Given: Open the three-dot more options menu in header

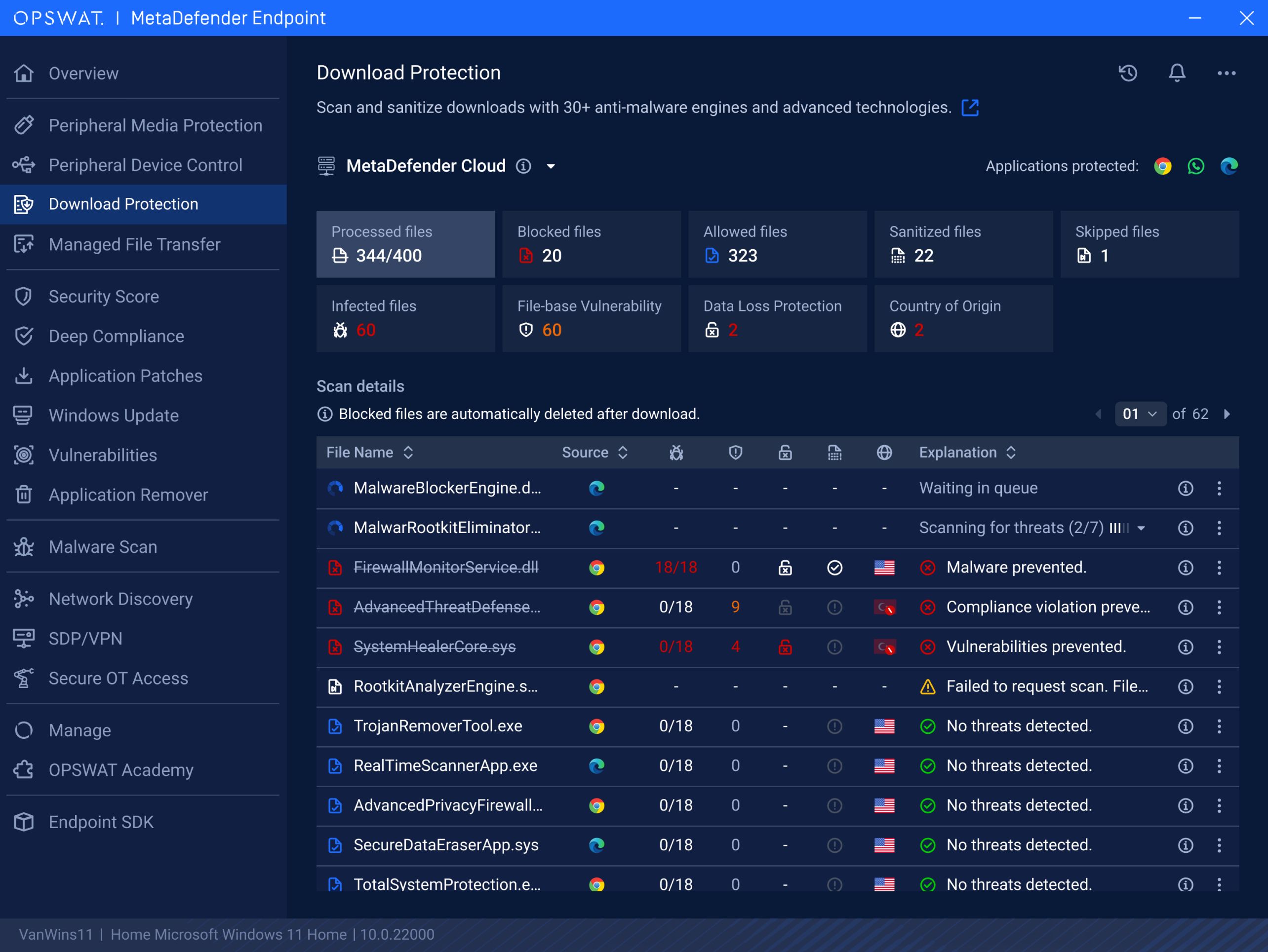Looking at the screenshot, I should point(1226,73).
